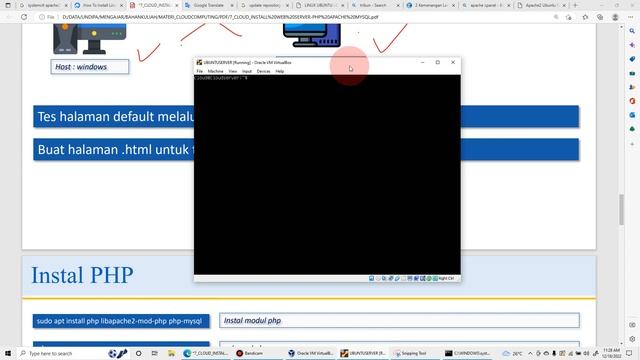Open a new browser tab

pos(575,5)
